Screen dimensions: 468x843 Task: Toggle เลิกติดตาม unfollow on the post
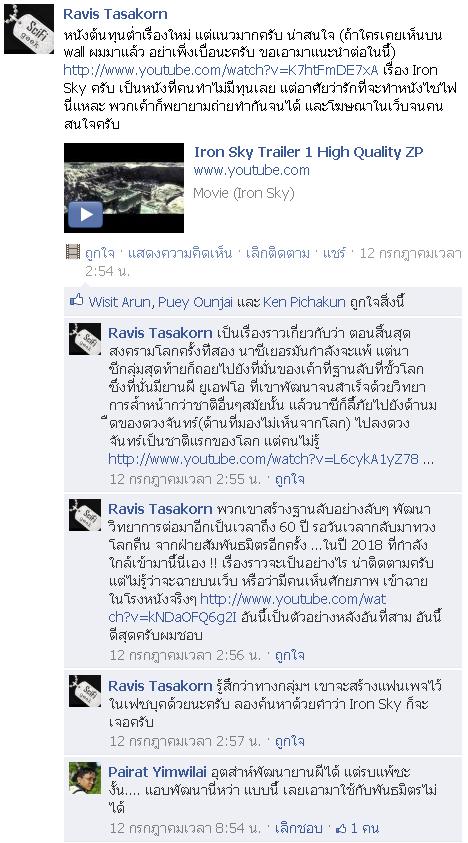coord(278,253)
